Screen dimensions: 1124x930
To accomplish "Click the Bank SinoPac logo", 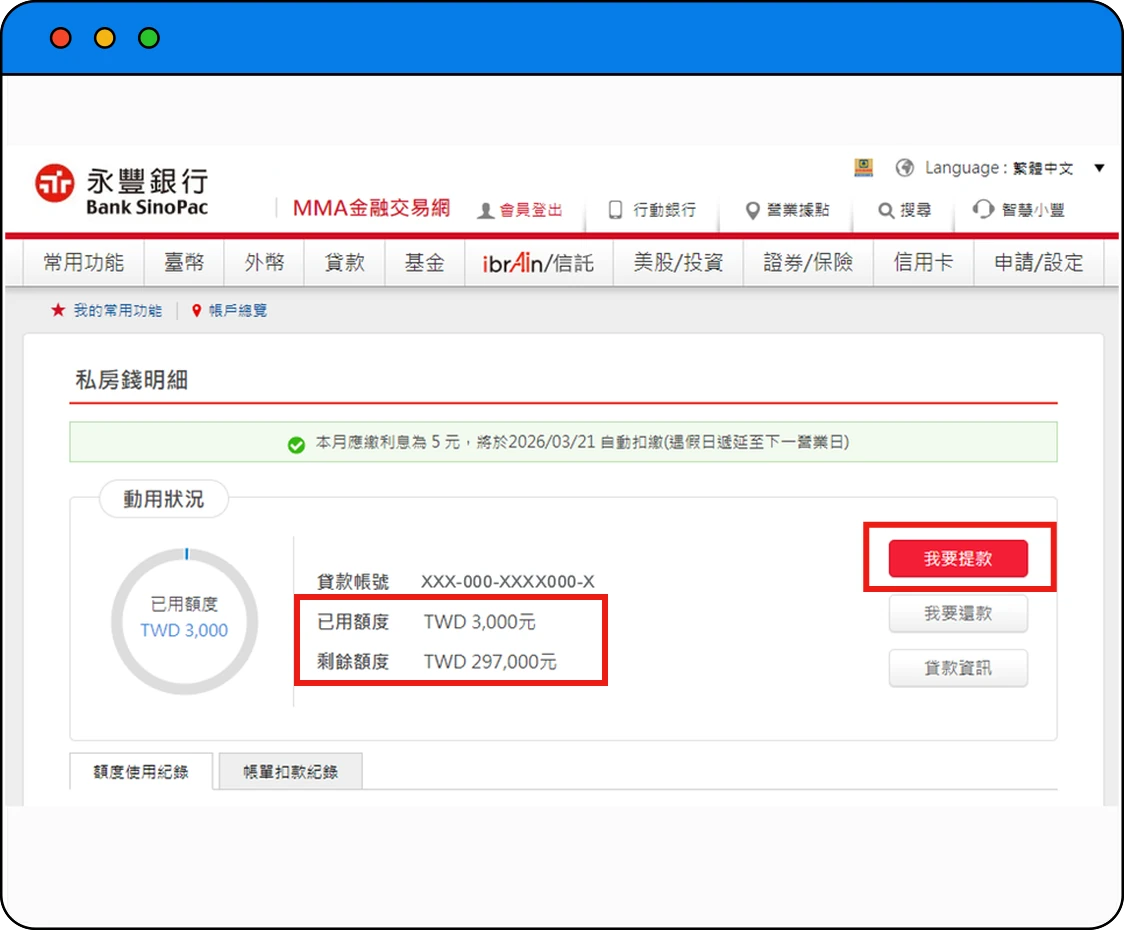I will click(x=122, y=190).
